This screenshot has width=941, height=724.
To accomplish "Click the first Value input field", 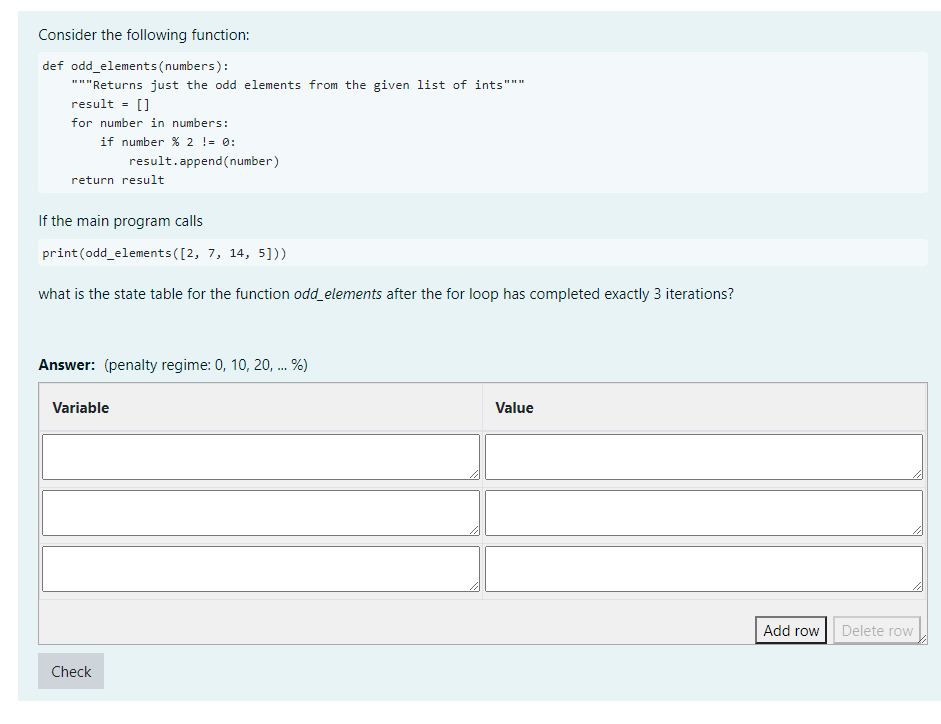I will coord(703,456).
